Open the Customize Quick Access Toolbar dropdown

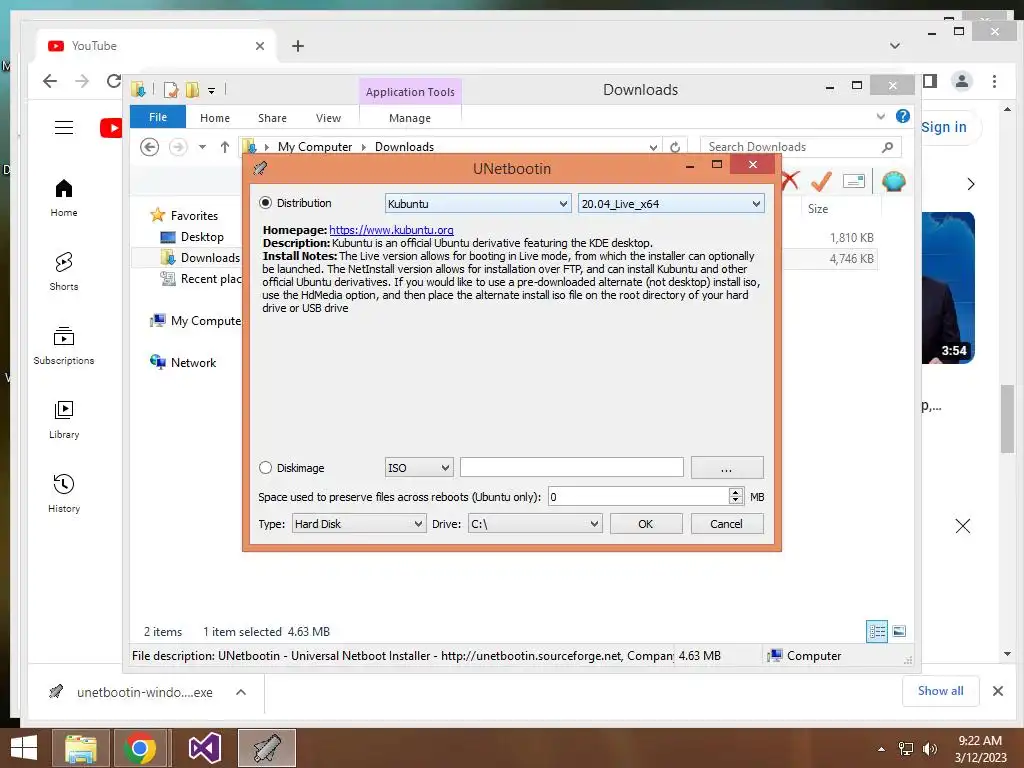tap(212, 90)
